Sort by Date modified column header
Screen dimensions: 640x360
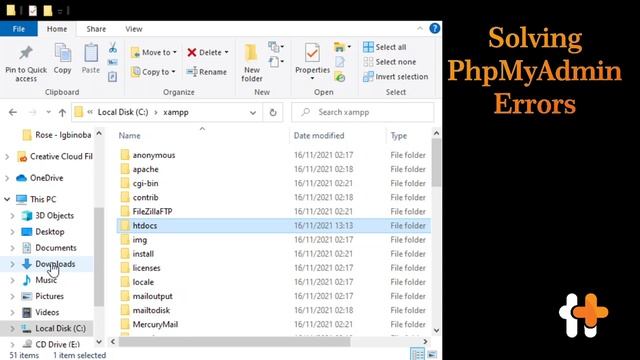pos(319,136)
